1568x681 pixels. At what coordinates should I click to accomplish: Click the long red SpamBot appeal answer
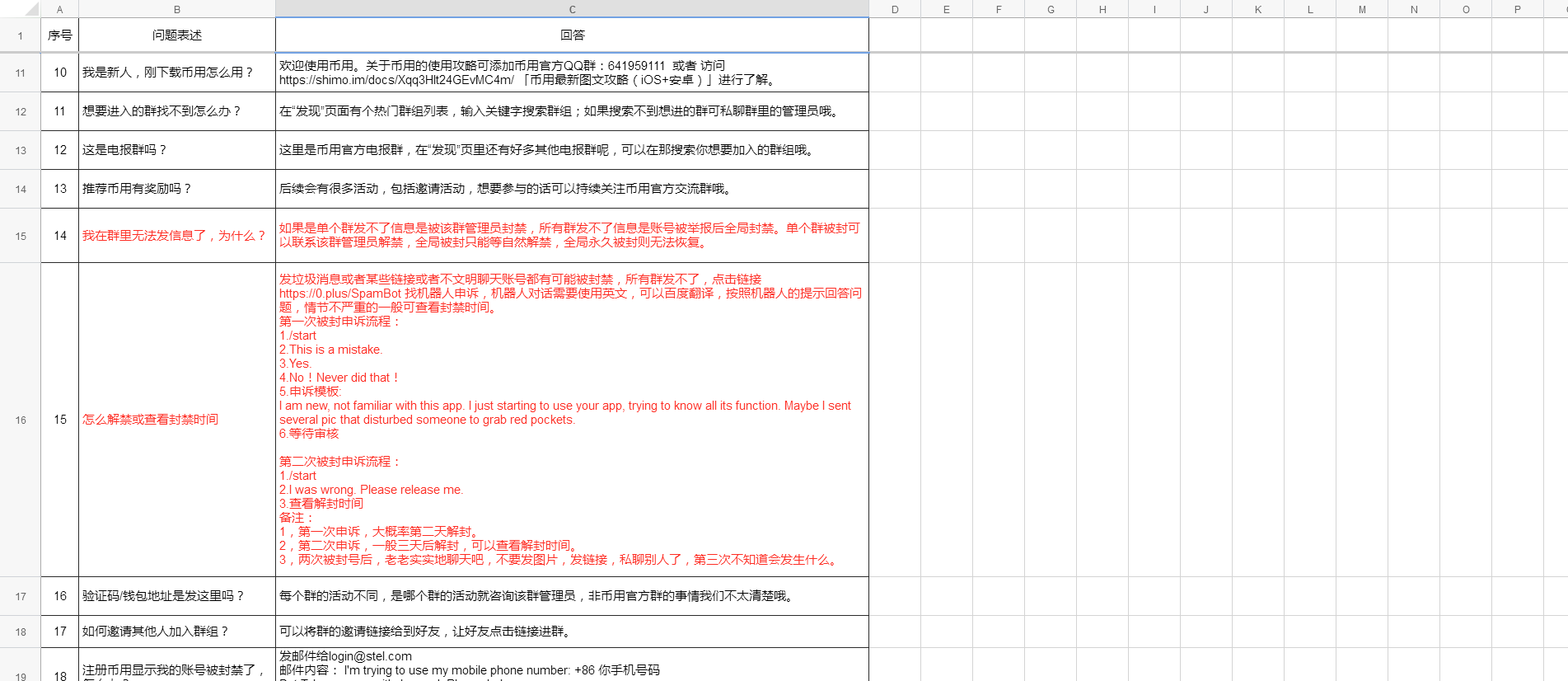tap(572, 420)
